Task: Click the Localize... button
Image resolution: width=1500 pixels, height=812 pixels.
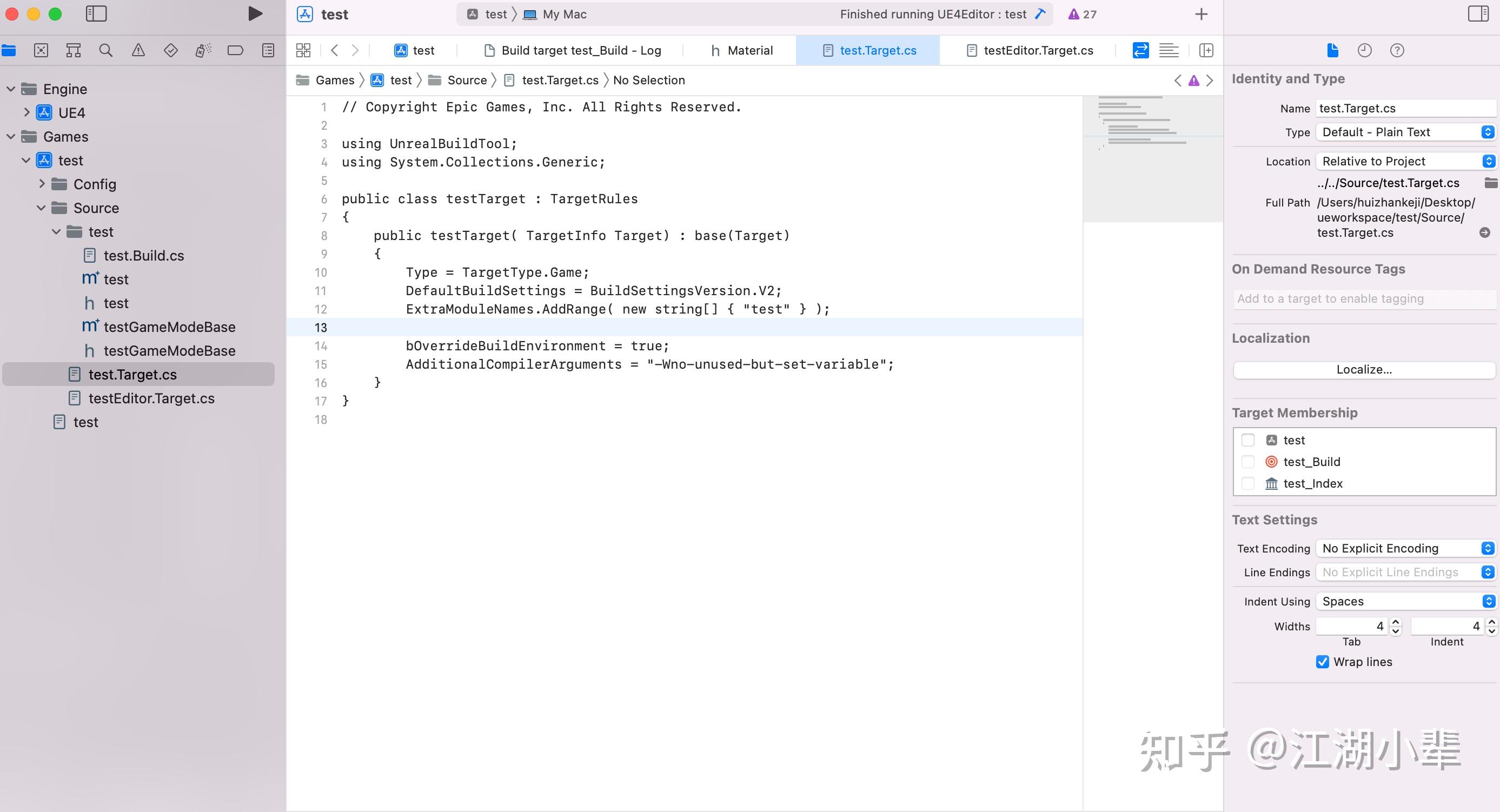Action: [x=1364, y=370]
